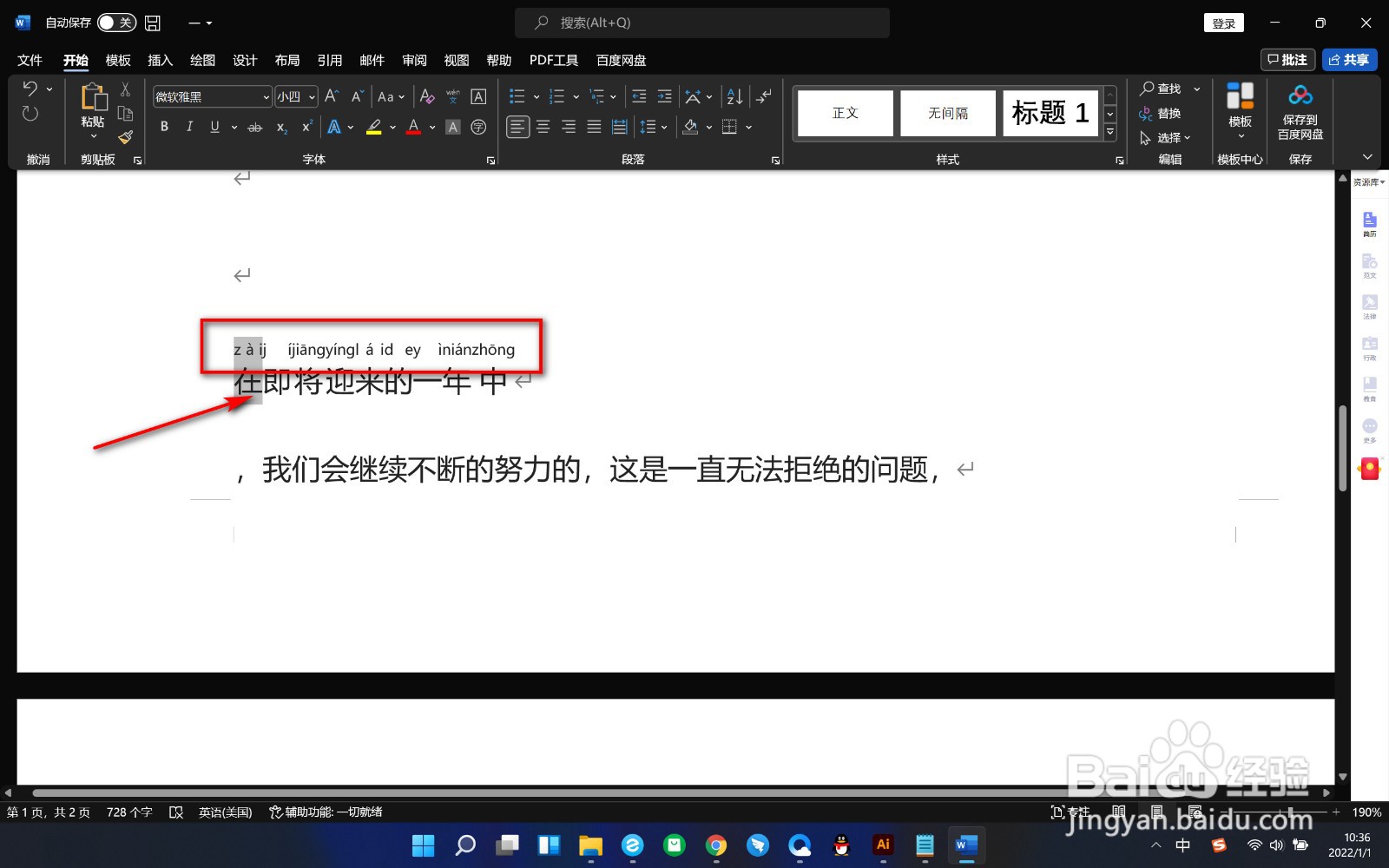1389x868 pixels.
Task: Open the Change Case Aa dropdown
Action: click(391, 96)
